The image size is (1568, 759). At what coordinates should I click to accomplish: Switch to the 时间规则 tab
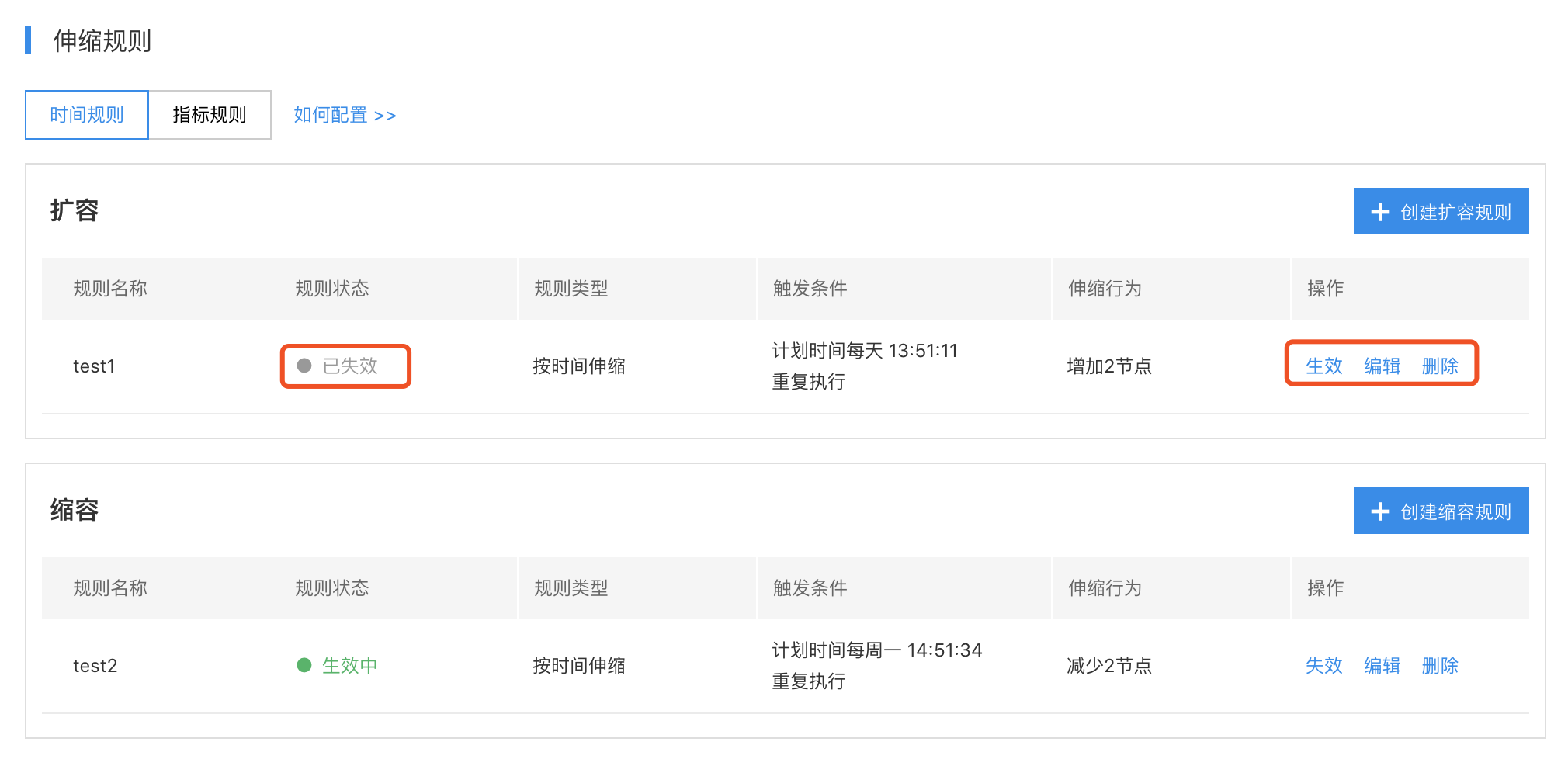[x=87, y=115]
